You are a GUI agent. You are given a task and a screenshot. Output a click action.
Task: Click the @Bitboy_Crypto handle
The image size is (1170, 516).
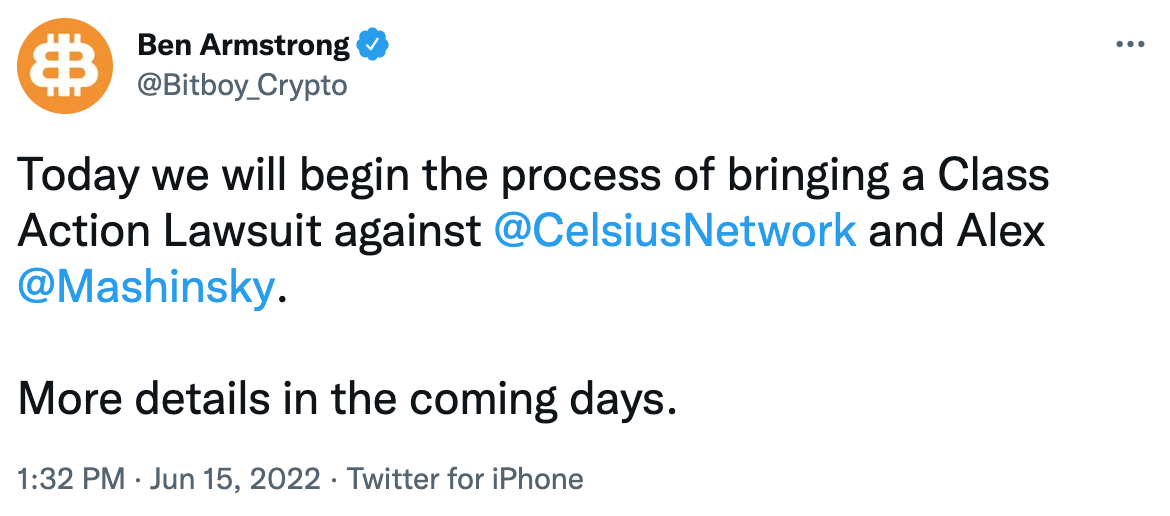tap(241, 86)
